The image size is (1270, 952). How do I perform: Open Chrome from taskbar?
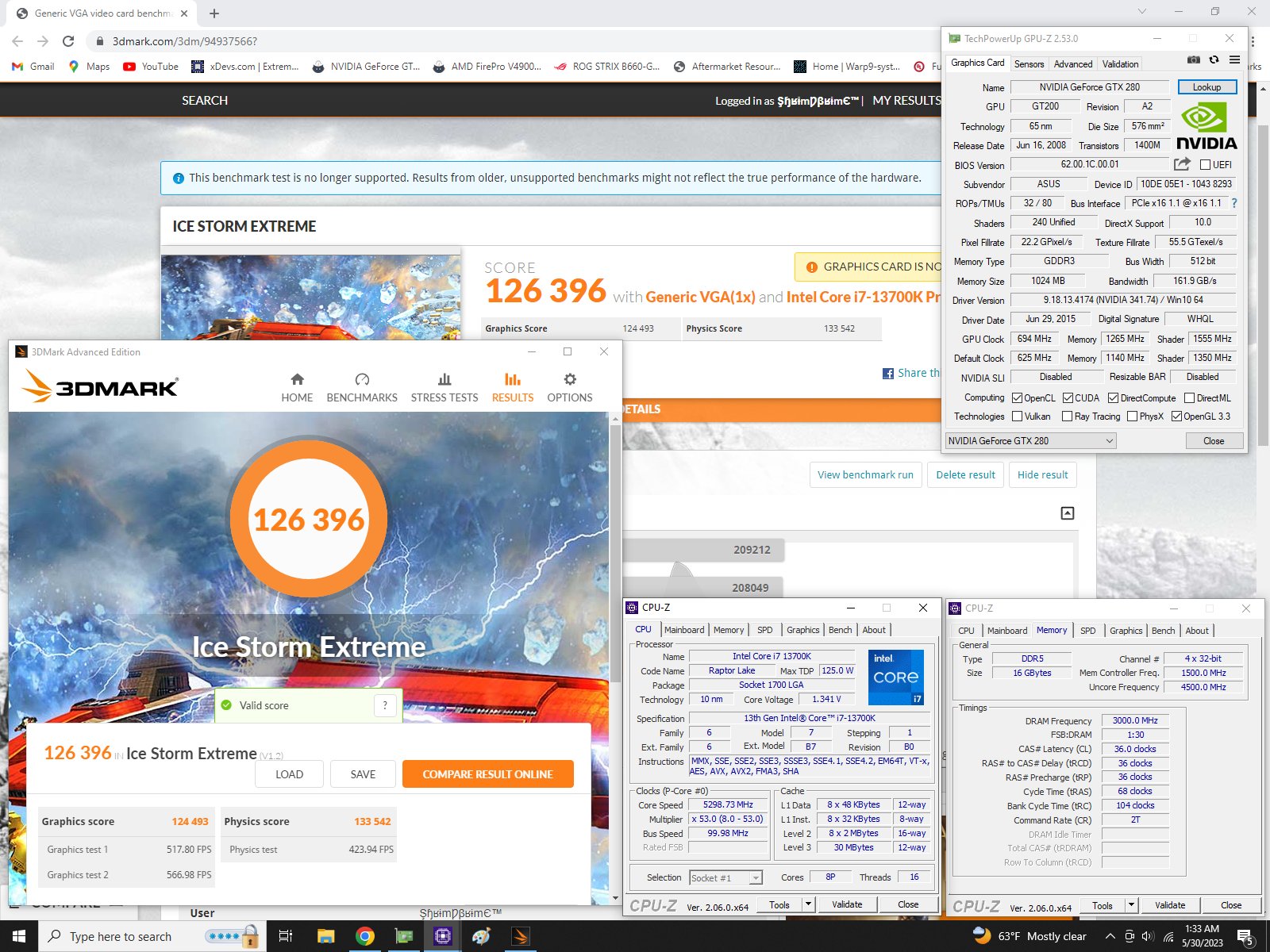point(365,936)
